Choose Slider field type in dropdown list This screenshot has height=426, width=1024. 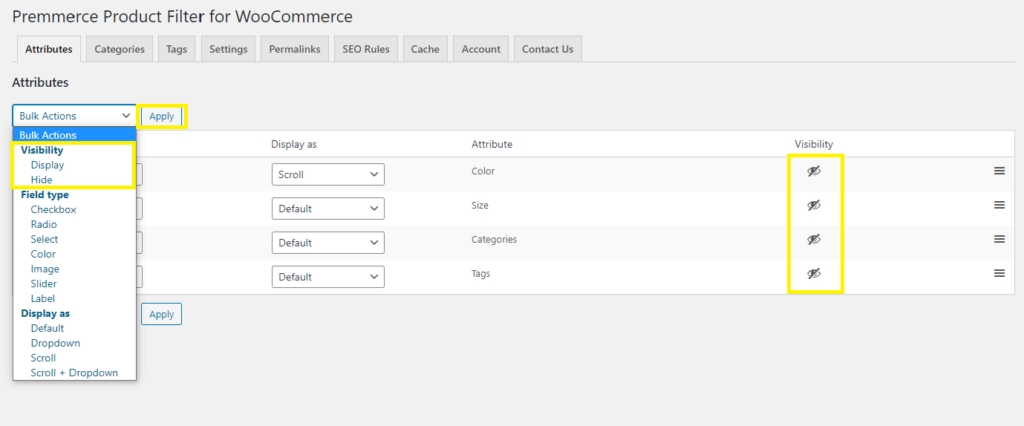click(x=44, y=284)
